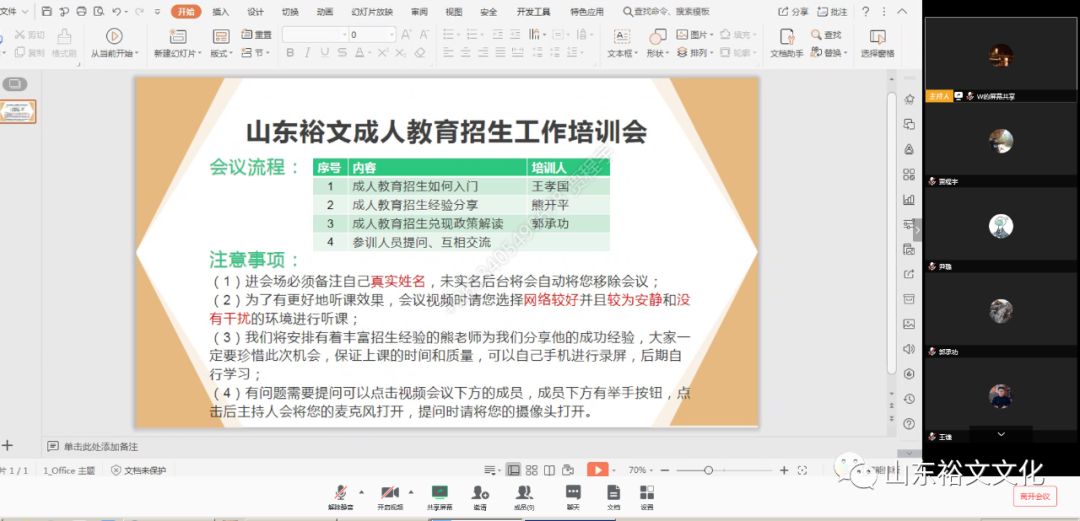This screenshot has width=1080, height=521.
Task: Expand the video options arrow beside 开启视频
Action: 410,492
